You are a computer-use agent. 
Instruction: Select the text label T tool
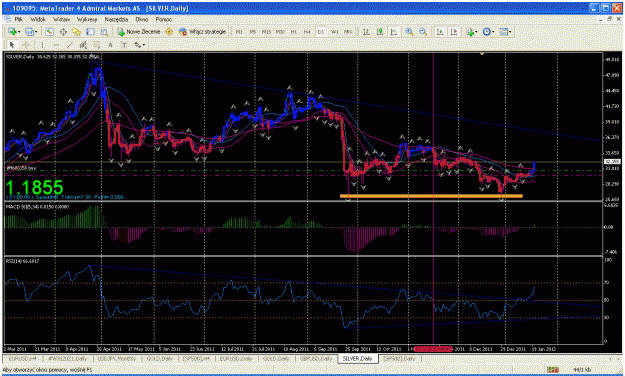coord(124,45)
